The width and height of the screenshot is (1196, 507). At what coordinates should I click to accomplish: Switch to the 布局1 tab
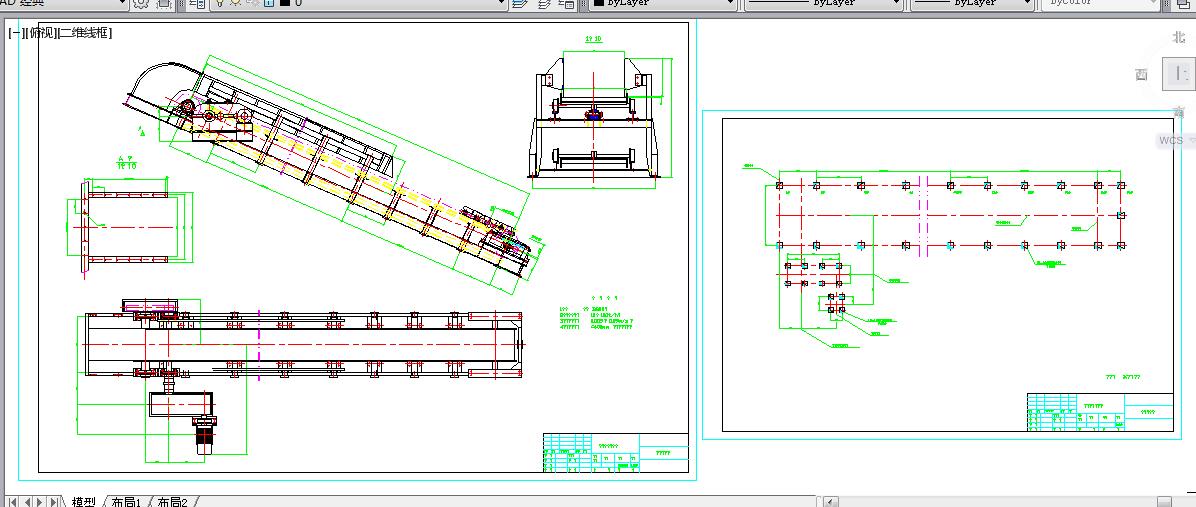tap(127, 502)
